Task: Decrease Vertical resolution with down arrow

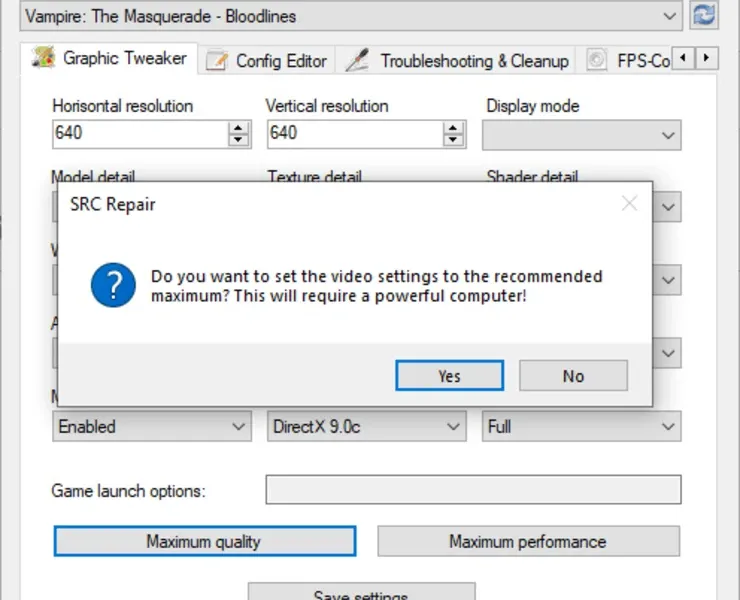Action: pos(453,140)
